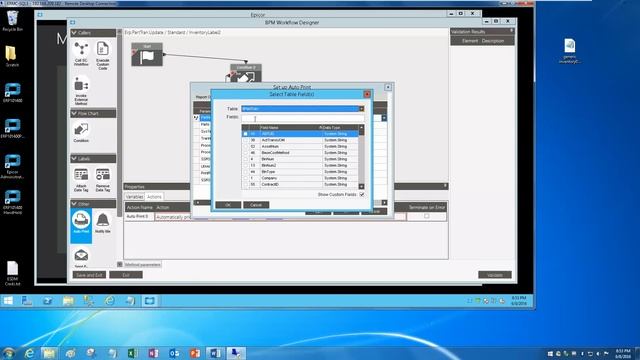Check the AcctTransUOM field checkbox
Screen dimensions: 640x360
245,140
